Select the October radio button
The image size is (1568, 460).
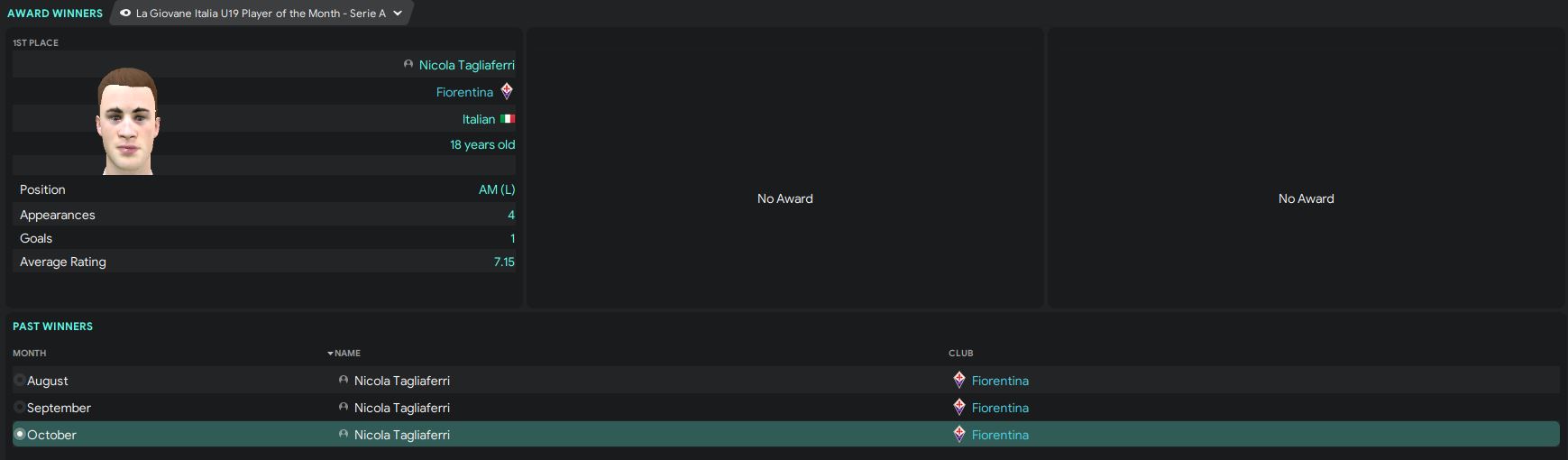click(20, 435)
